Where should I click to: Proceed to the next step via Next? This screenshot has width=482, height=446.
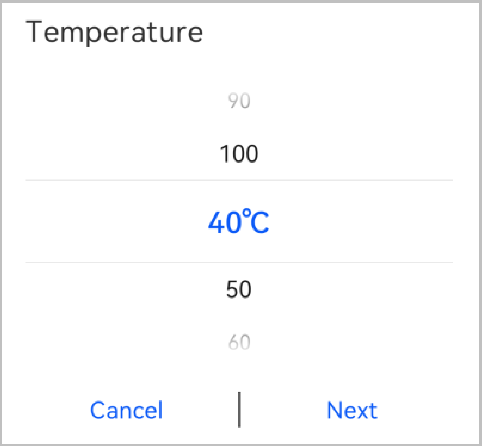[352, 410]
